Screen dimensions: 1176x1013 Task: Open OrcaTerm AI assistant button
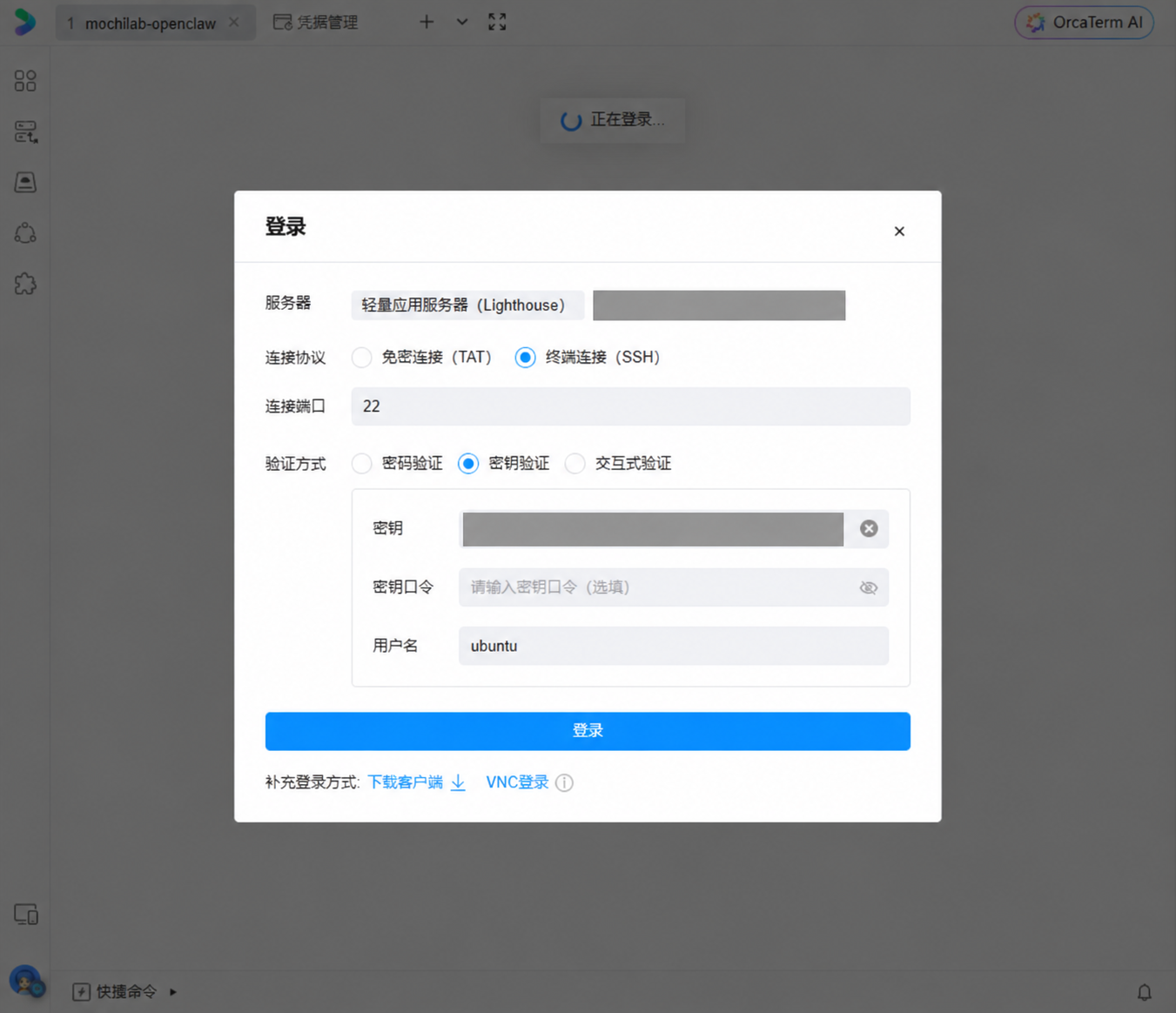point(1084,23)
